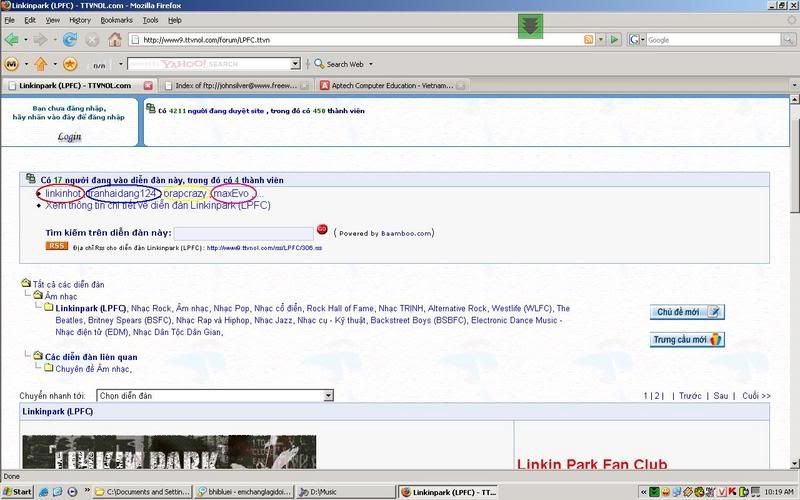The height and width of the screenshot is (500, 800).
Task: Click the Windows Start button
Action: coord(17,492)
